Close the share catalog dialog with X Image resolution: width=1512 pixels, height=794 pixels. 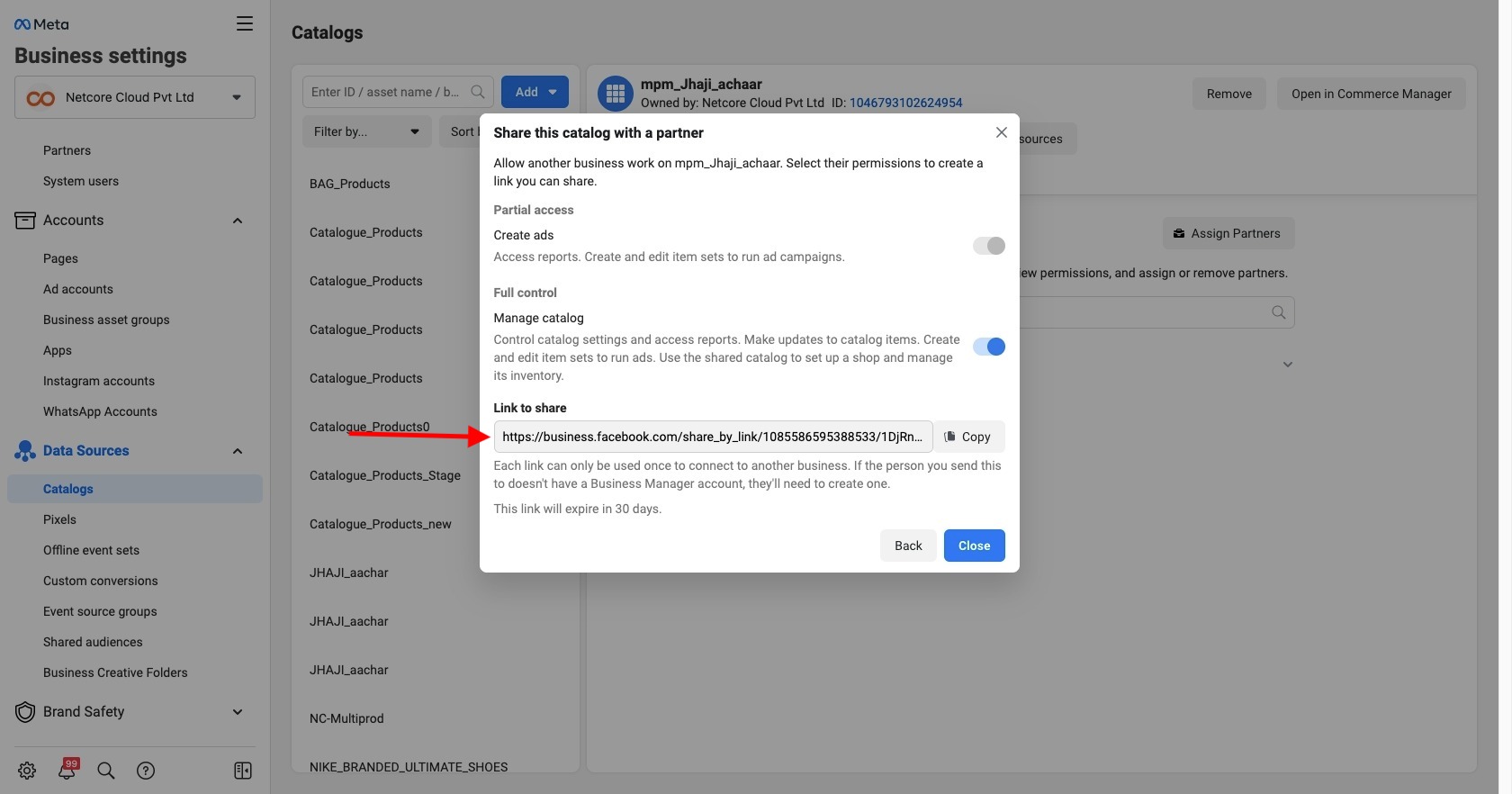pyautogui.click(x=1001, y=132)
